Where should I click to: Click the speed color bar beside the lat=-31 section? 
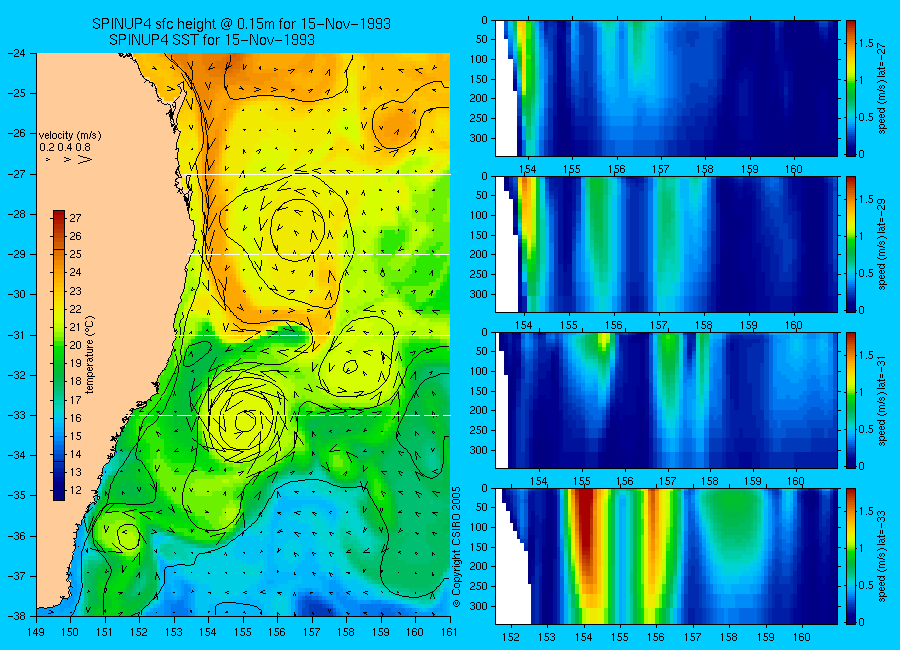tap(850, 400)
